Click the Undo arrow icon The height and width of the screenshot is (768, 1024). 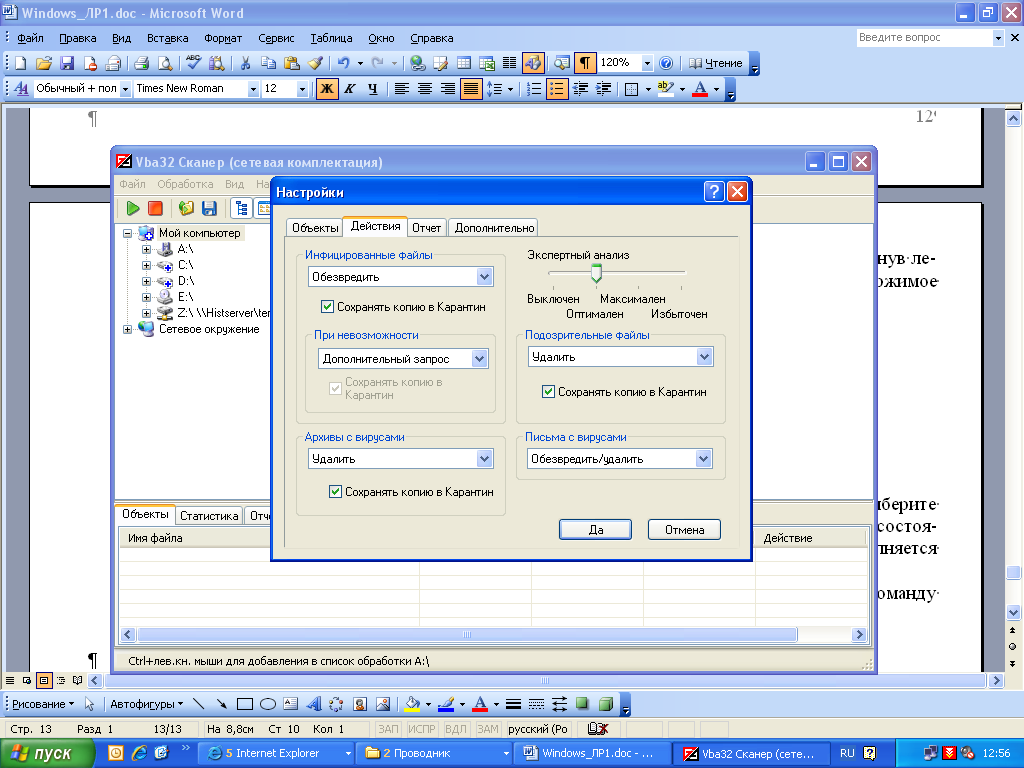(344, 63)
